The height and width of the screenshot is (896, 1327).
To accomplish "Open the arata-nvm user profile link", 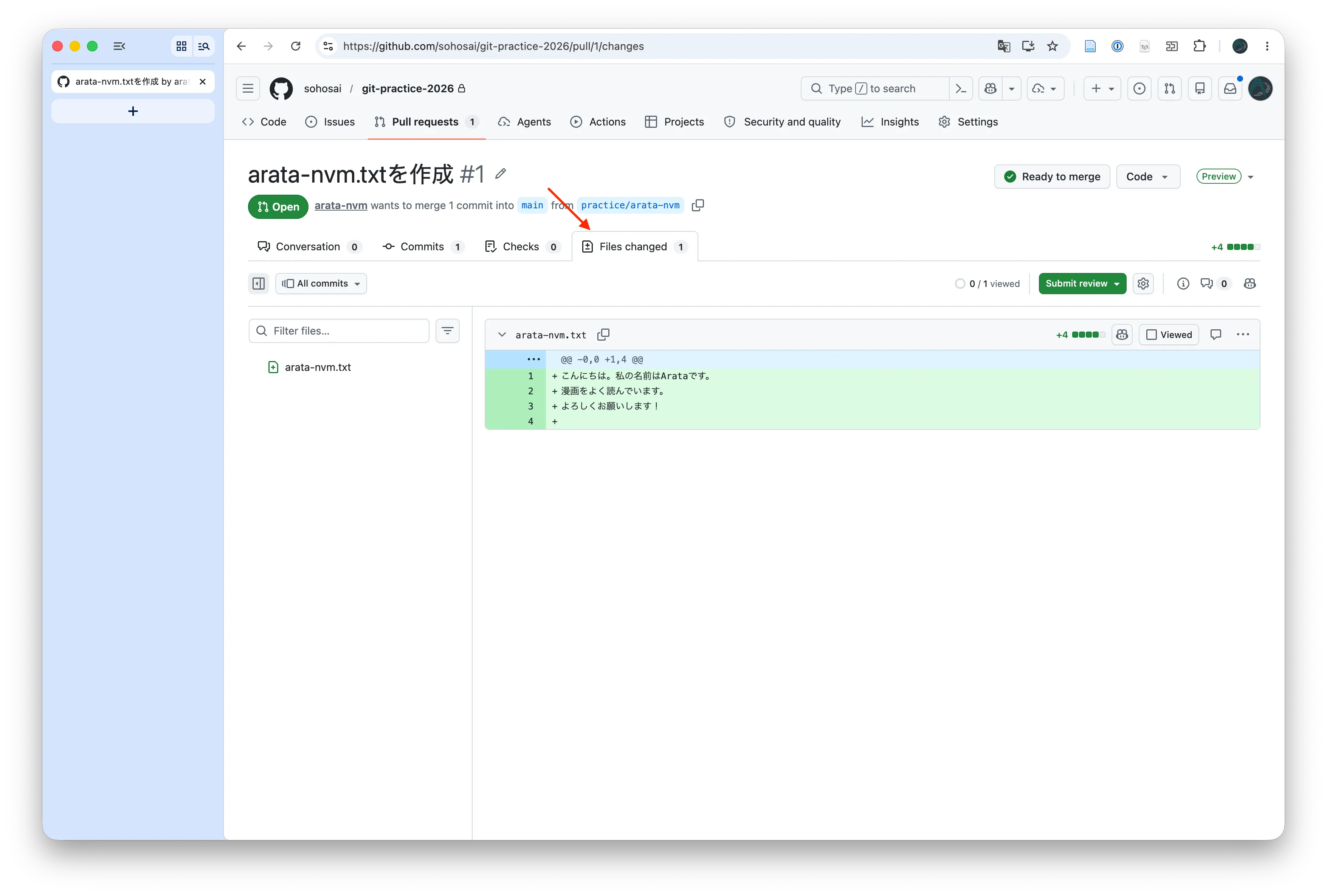I will 341,206.
